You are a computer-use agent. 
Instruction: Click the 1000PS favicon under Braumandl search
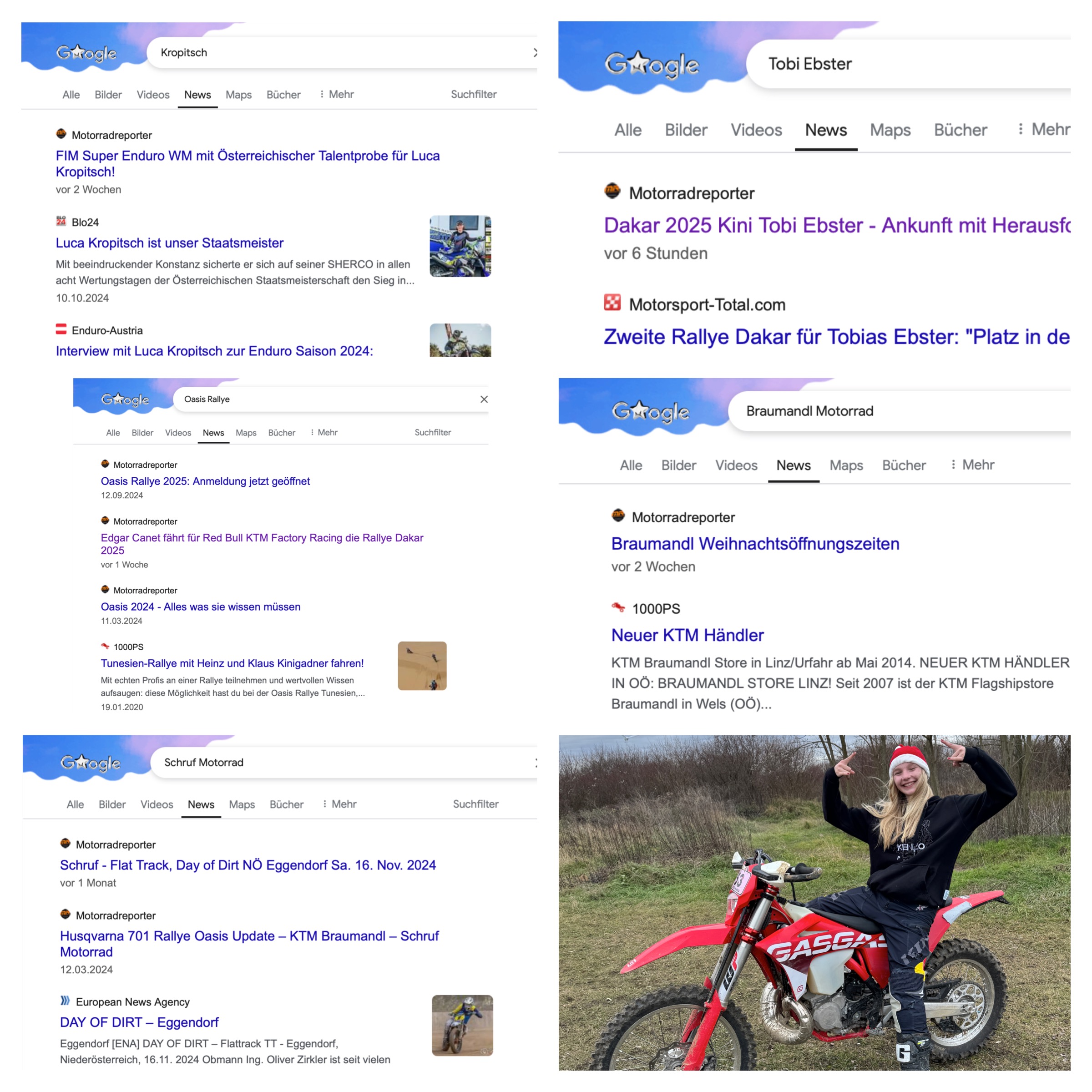[x=618, y=607]
